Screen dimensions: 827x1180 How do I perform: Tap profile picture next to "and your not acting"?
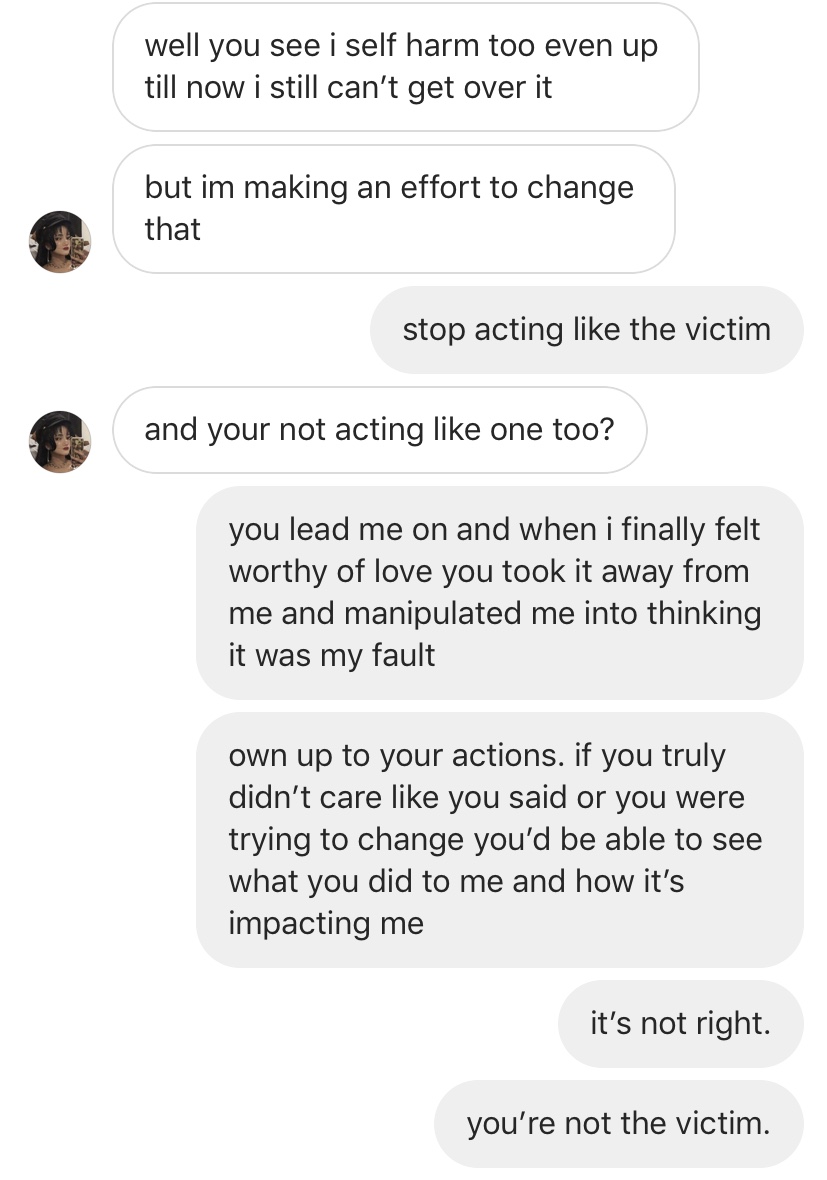point(60,442)
